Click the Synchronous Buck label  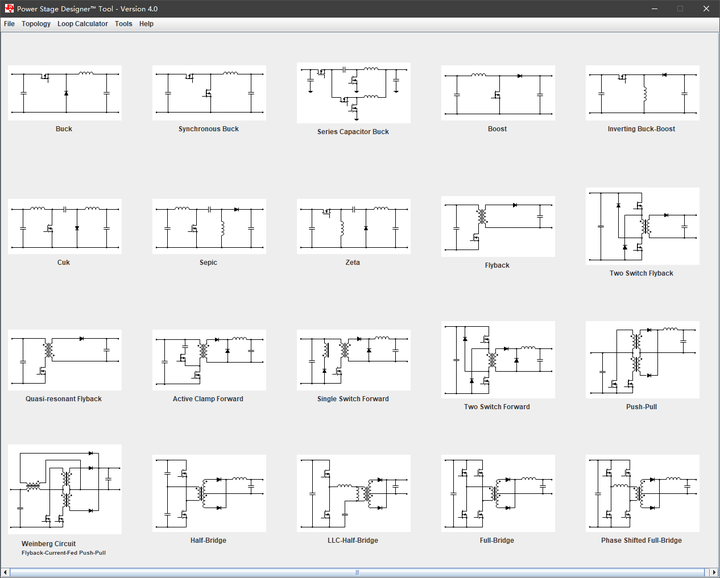point(208,129)
